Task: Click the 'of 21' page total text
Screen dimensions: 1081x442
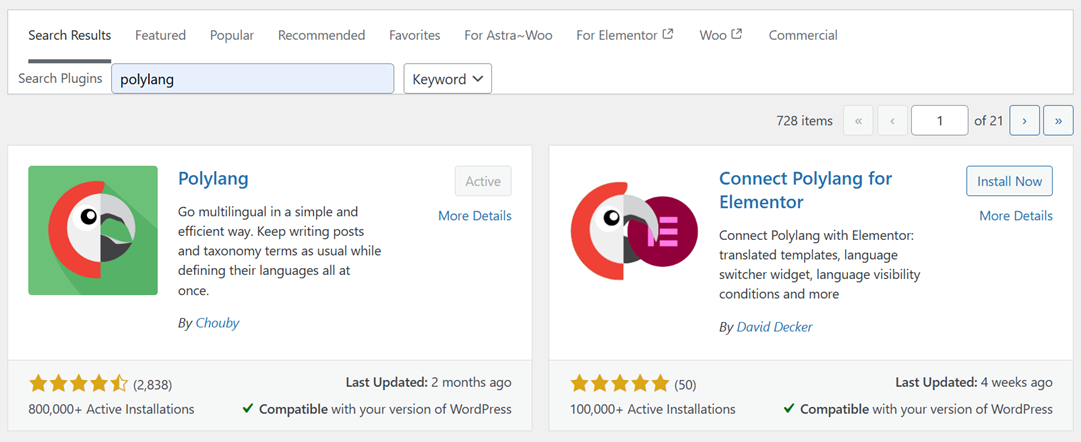Action: coord(988,121)
